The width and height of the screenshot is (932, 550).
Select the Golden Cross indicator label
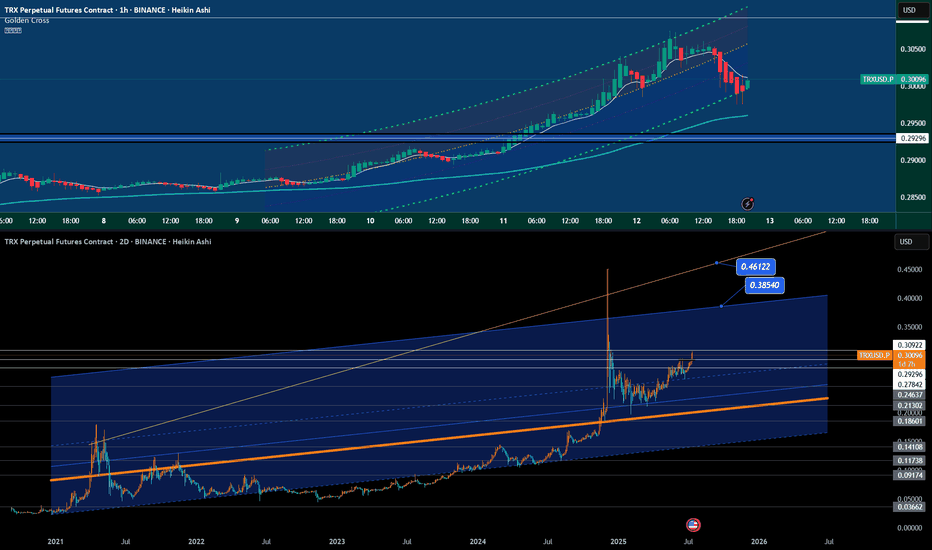click(27, 20)
